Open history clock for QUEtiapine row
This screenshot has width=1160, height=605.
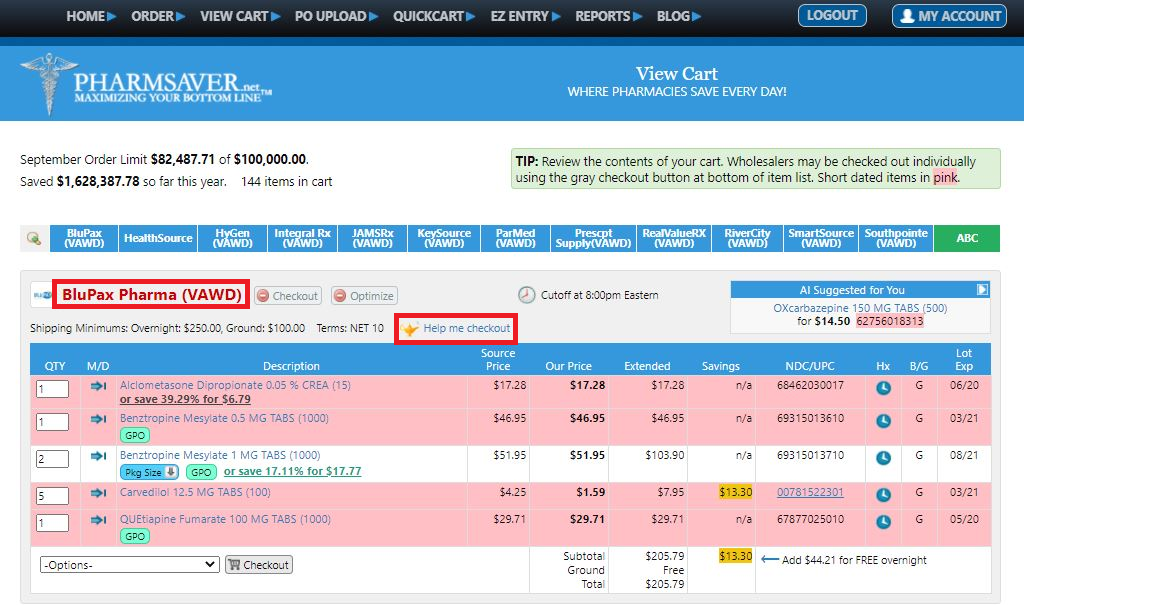click(x=883, y=522)
